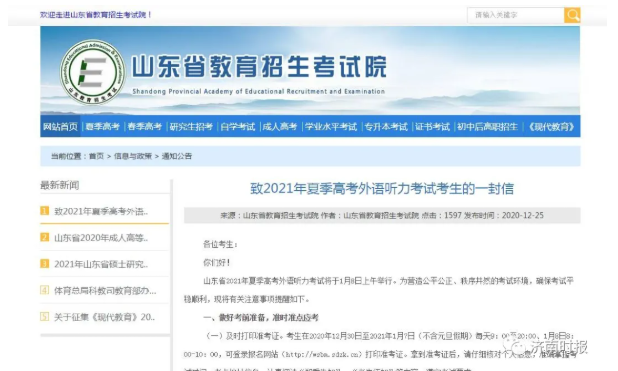
Task: Open the 学业水平考试 nav item
Action: [331, 127]
